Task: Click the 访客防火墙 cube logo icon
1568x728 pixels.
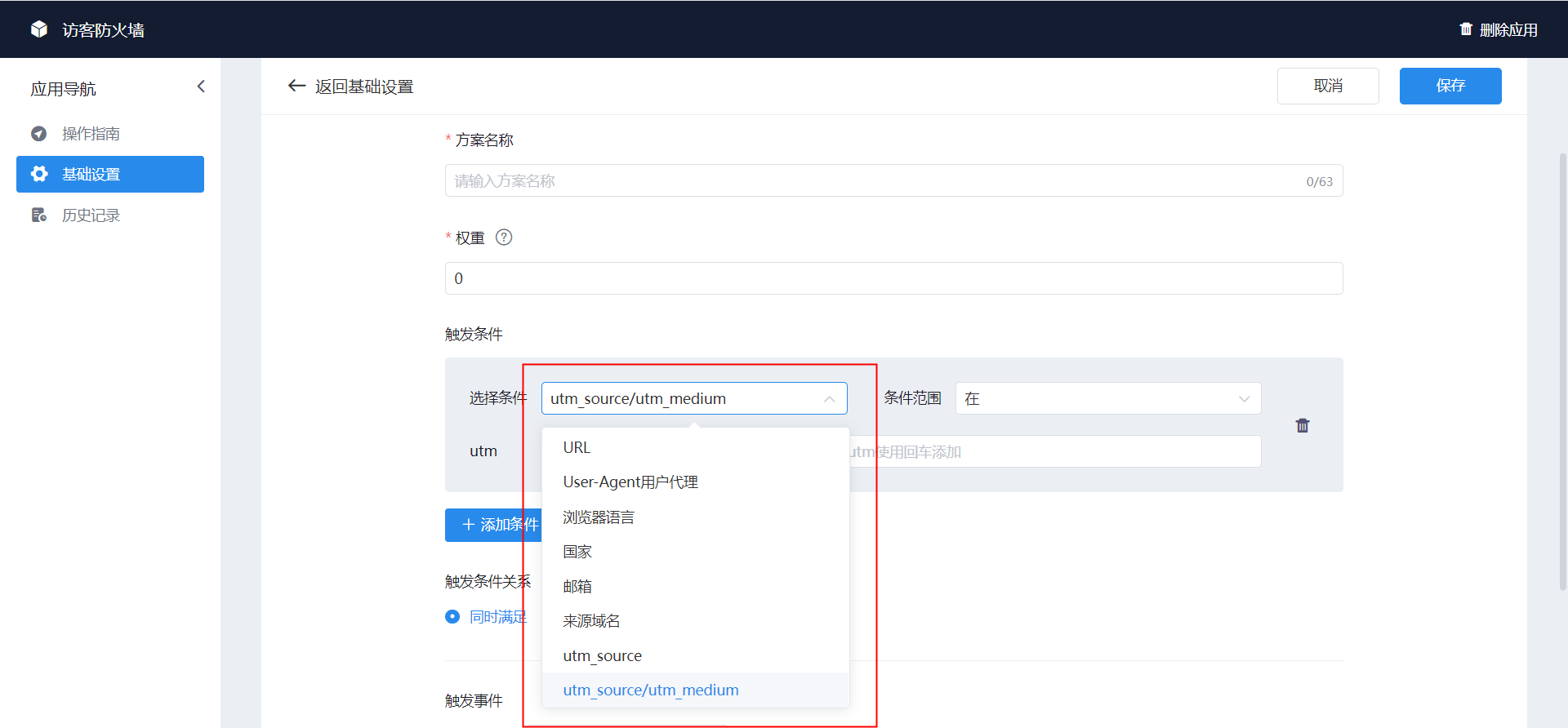Action: (39, 29)
